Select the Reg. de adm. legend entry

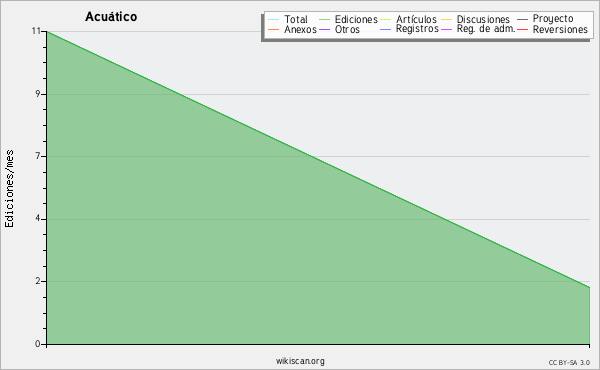pyautogui.click(x=478, y=29)
